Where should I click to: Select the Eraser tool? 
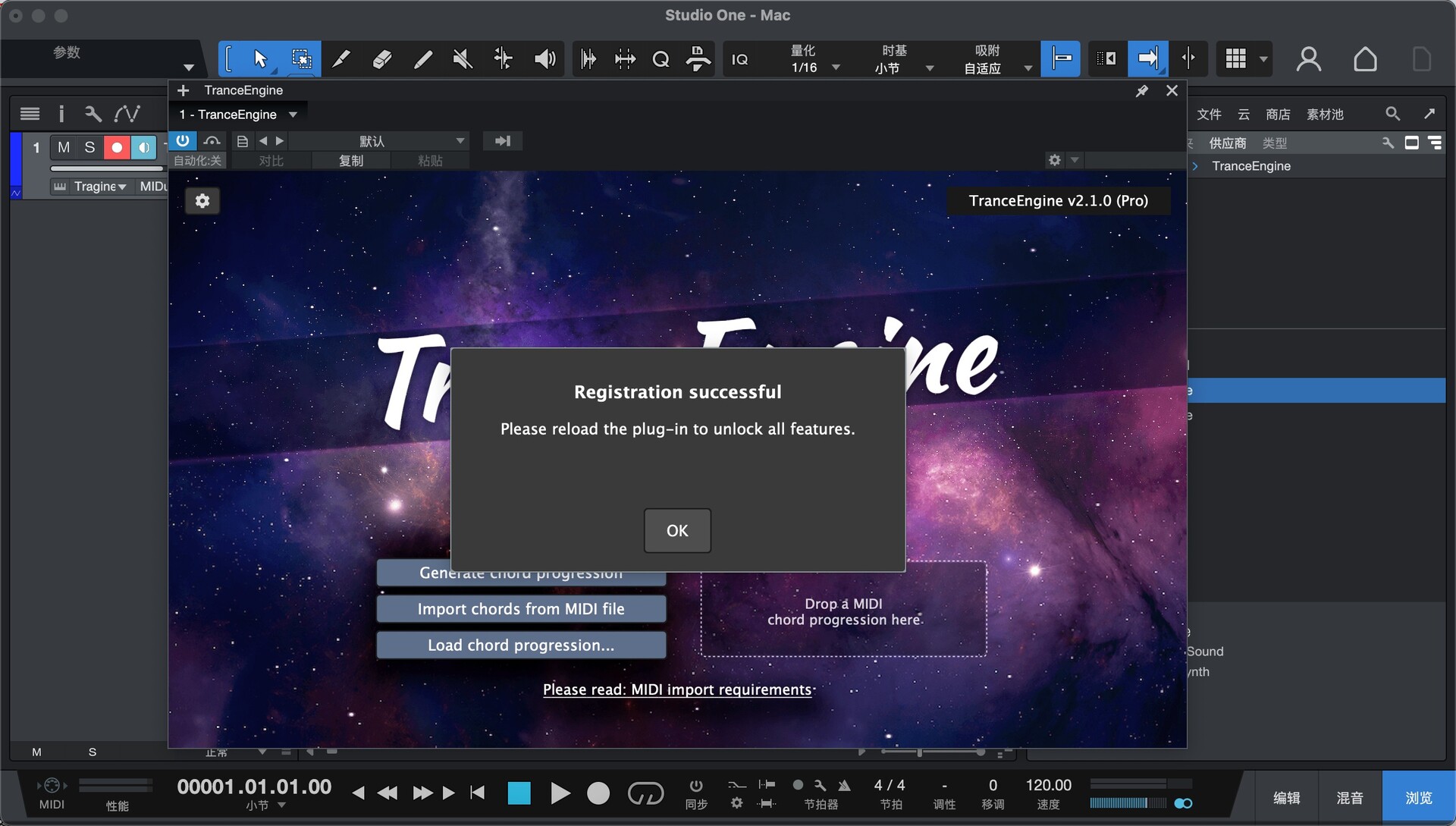[382, 59]
